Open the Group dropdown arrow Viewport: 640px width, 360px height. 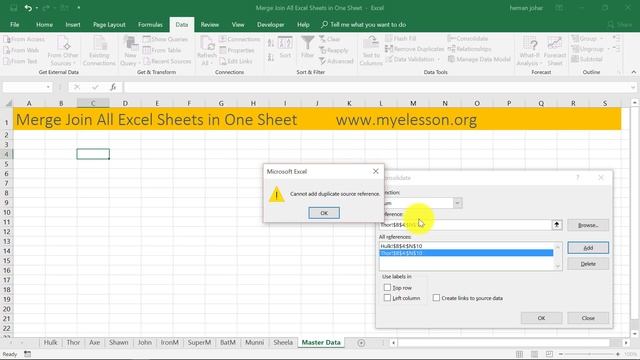tap(602, 38)
